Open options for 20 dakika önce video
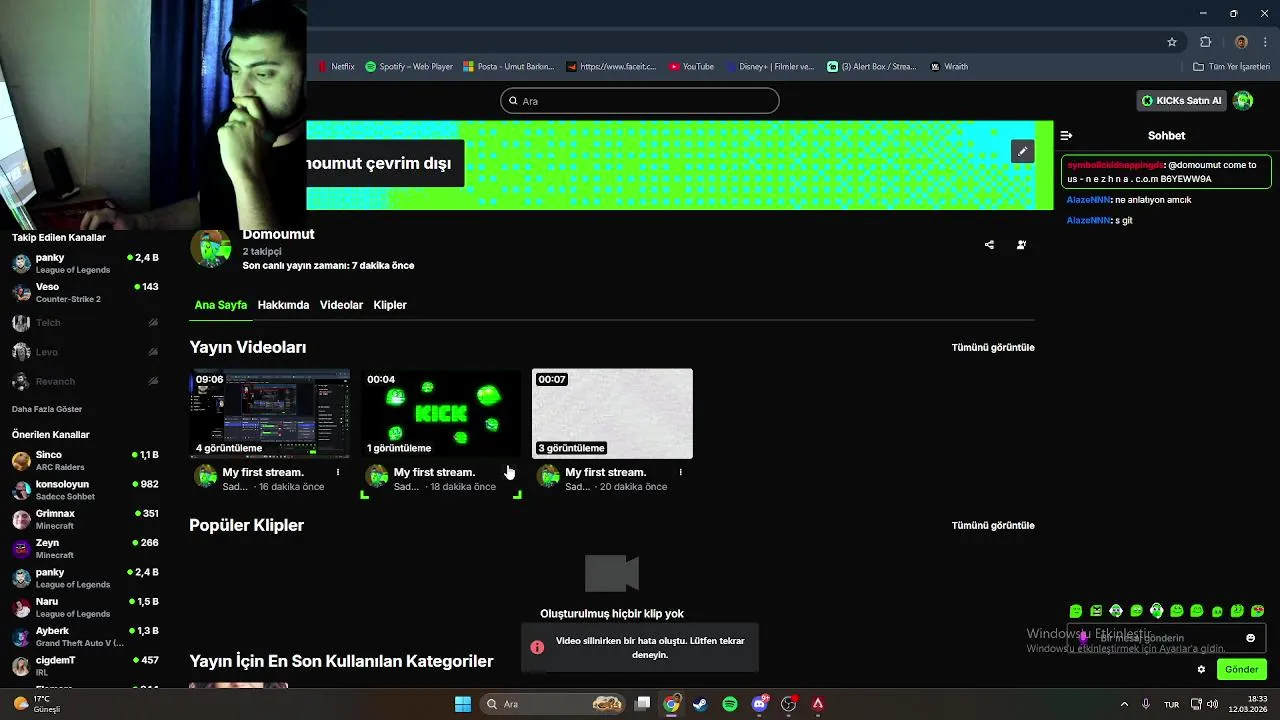The height and width of the screenshot is (720, 1280). [680, 472]
